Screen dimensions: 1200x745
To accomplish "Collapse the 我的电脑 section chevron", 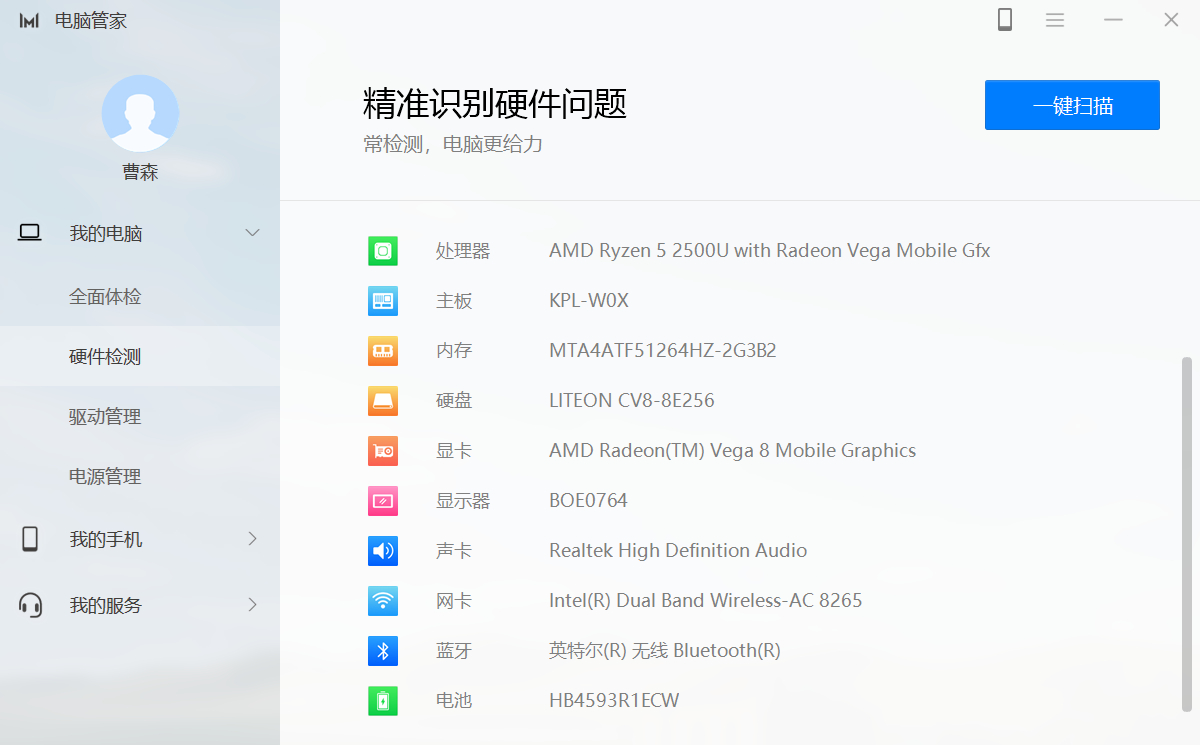I will click(x=252, y=233).
